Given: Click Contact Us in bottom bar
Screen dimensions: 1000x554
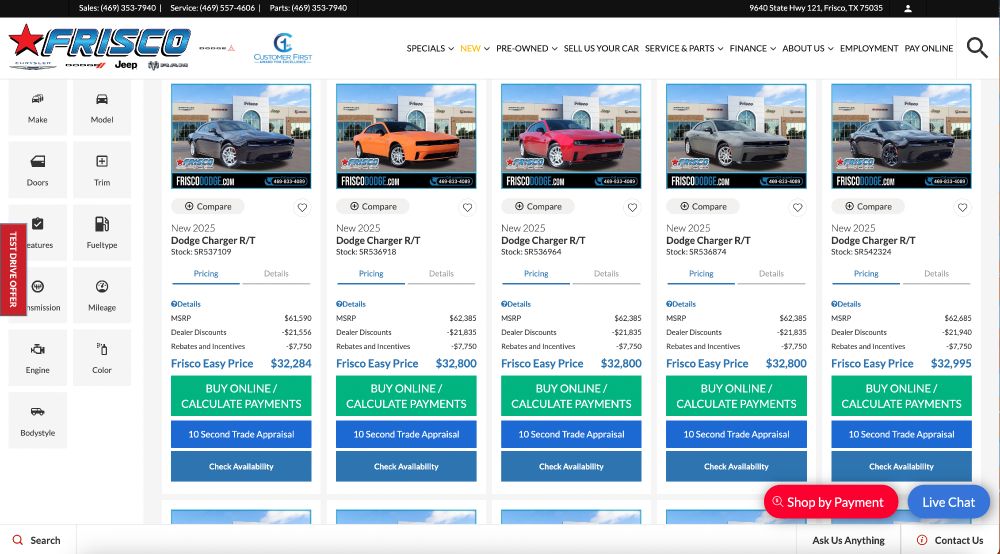Looking at the screenshot, I should (950, 540).
